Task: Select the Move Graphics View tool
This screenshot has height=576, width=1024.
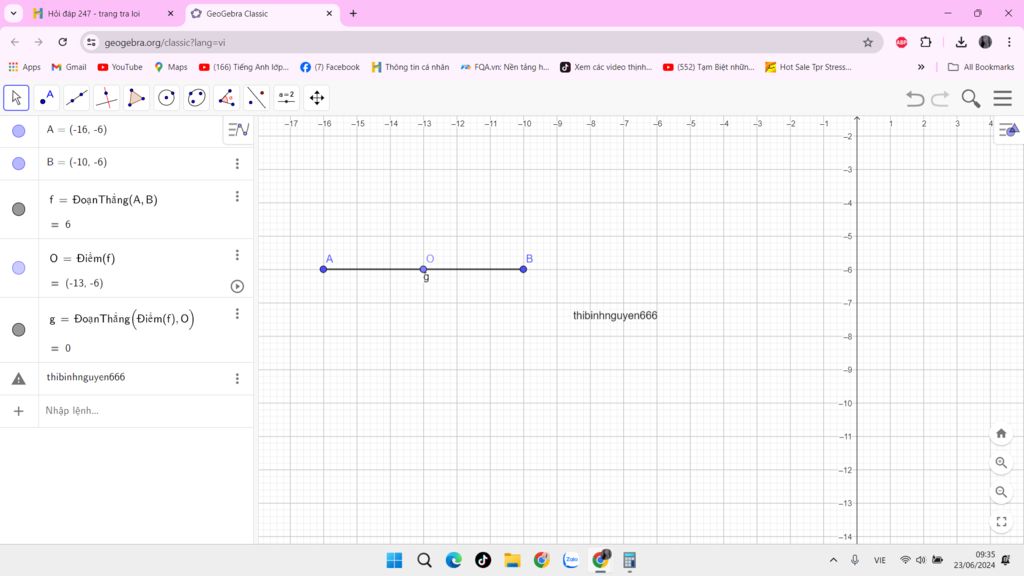Action: point(317,98)
